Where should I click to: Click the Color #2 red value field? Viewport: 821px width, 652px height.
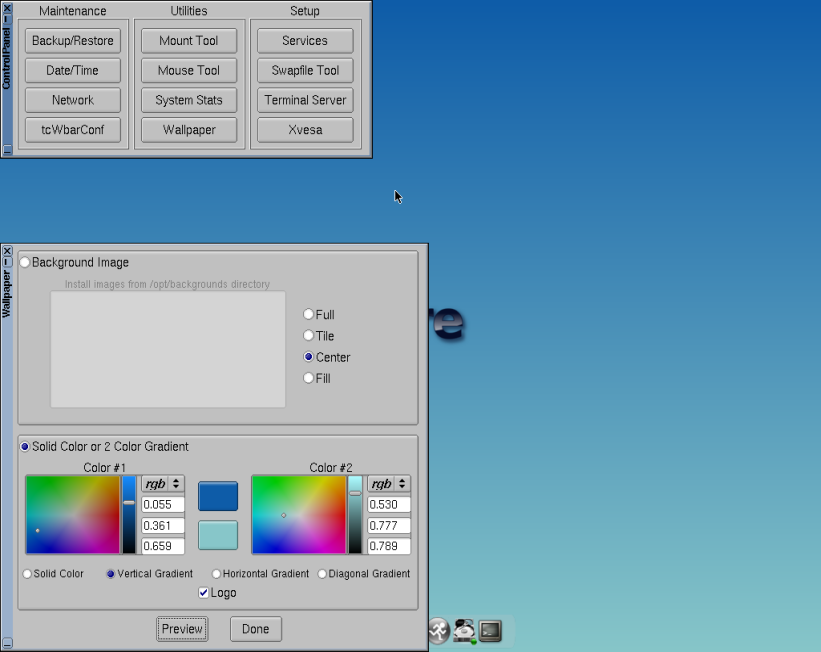click(x=391, y=505)
